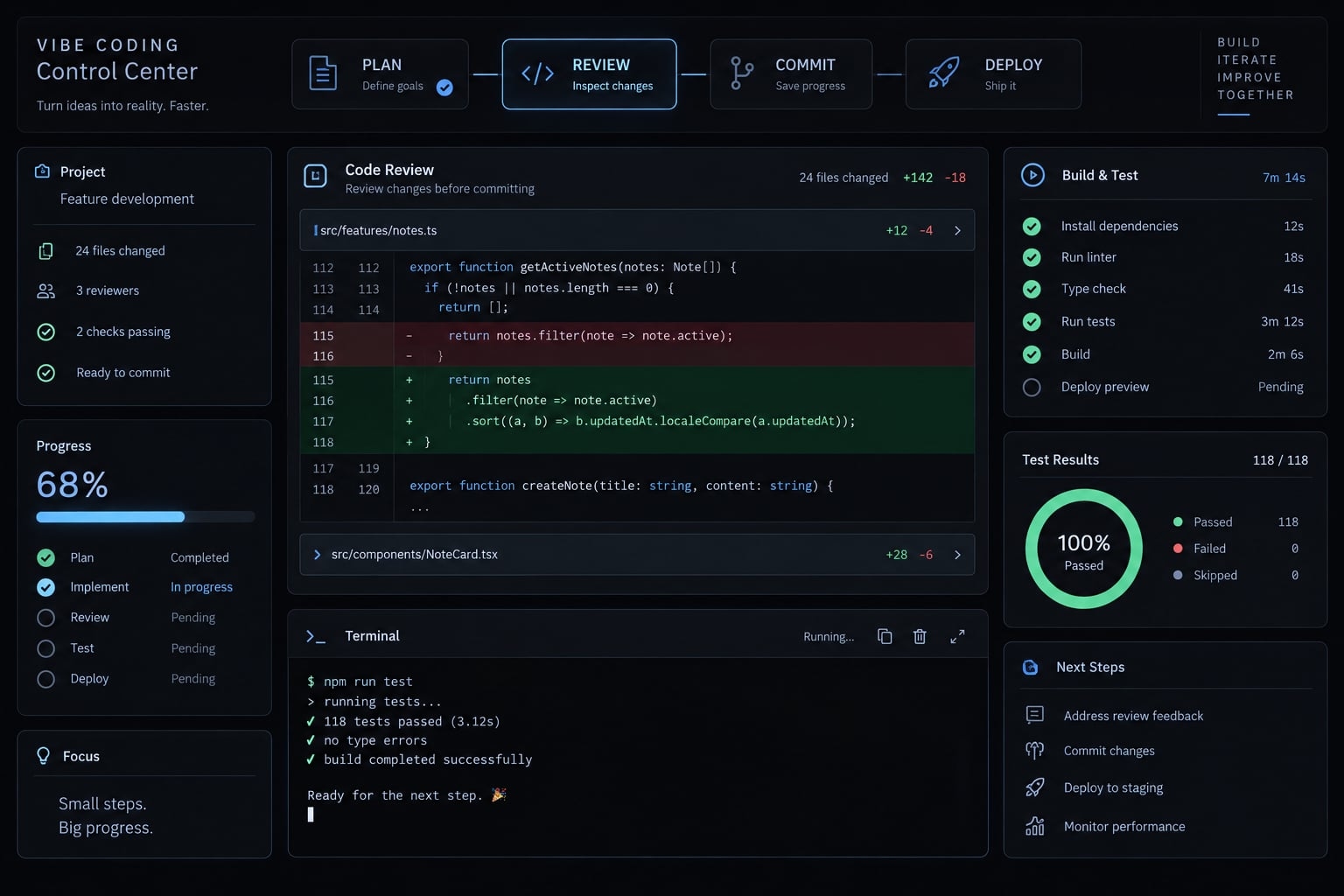Click the Address review feedback link
The width and height of the screenshot is (1344, 896).
[1133, 716]
